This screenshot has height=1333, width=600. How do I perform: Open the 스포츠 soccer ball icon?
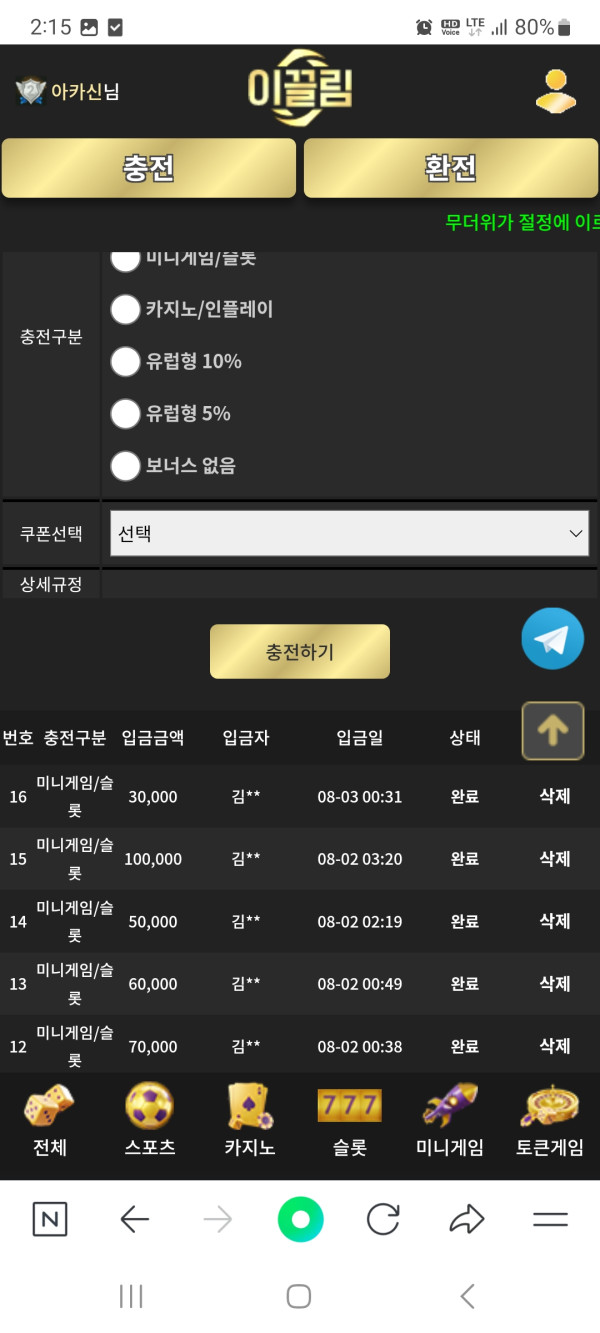click(150, 1106)
